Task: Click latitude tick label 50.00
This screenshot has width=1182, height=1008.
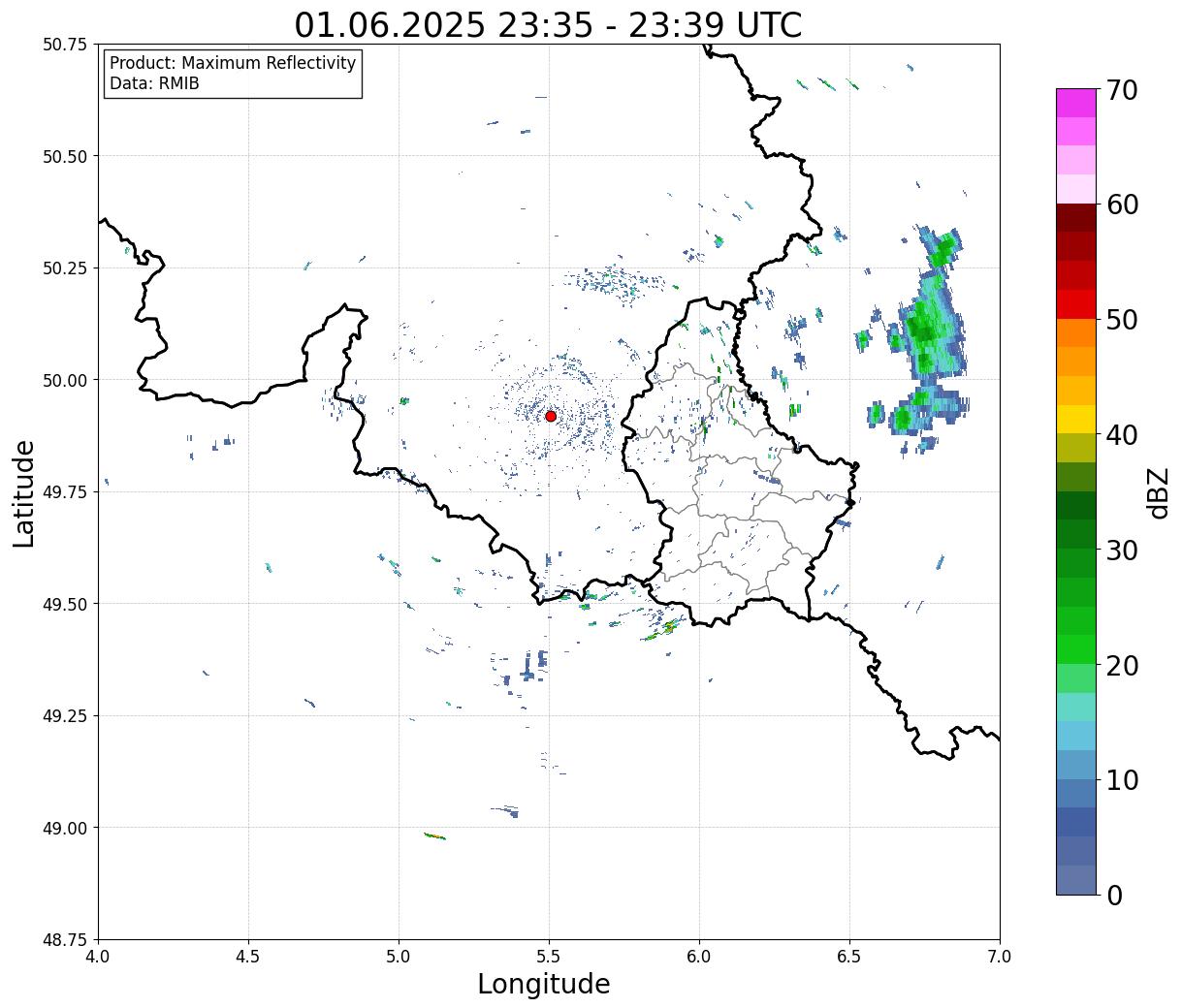Action: (x=65, y=380)
